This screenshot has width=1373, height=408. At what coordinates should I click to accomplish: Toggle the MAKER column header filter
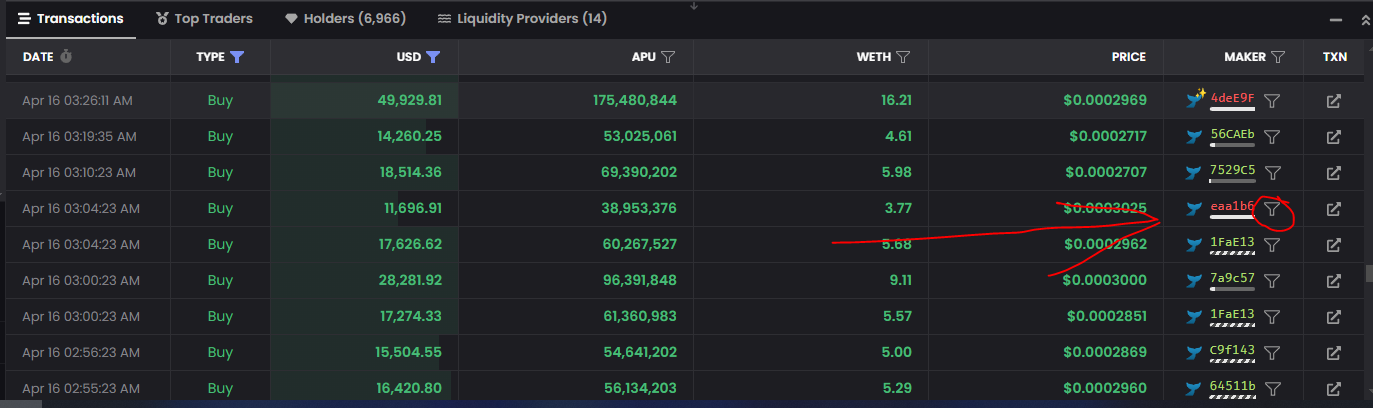pyautogui.click(x=1277, y=57)
